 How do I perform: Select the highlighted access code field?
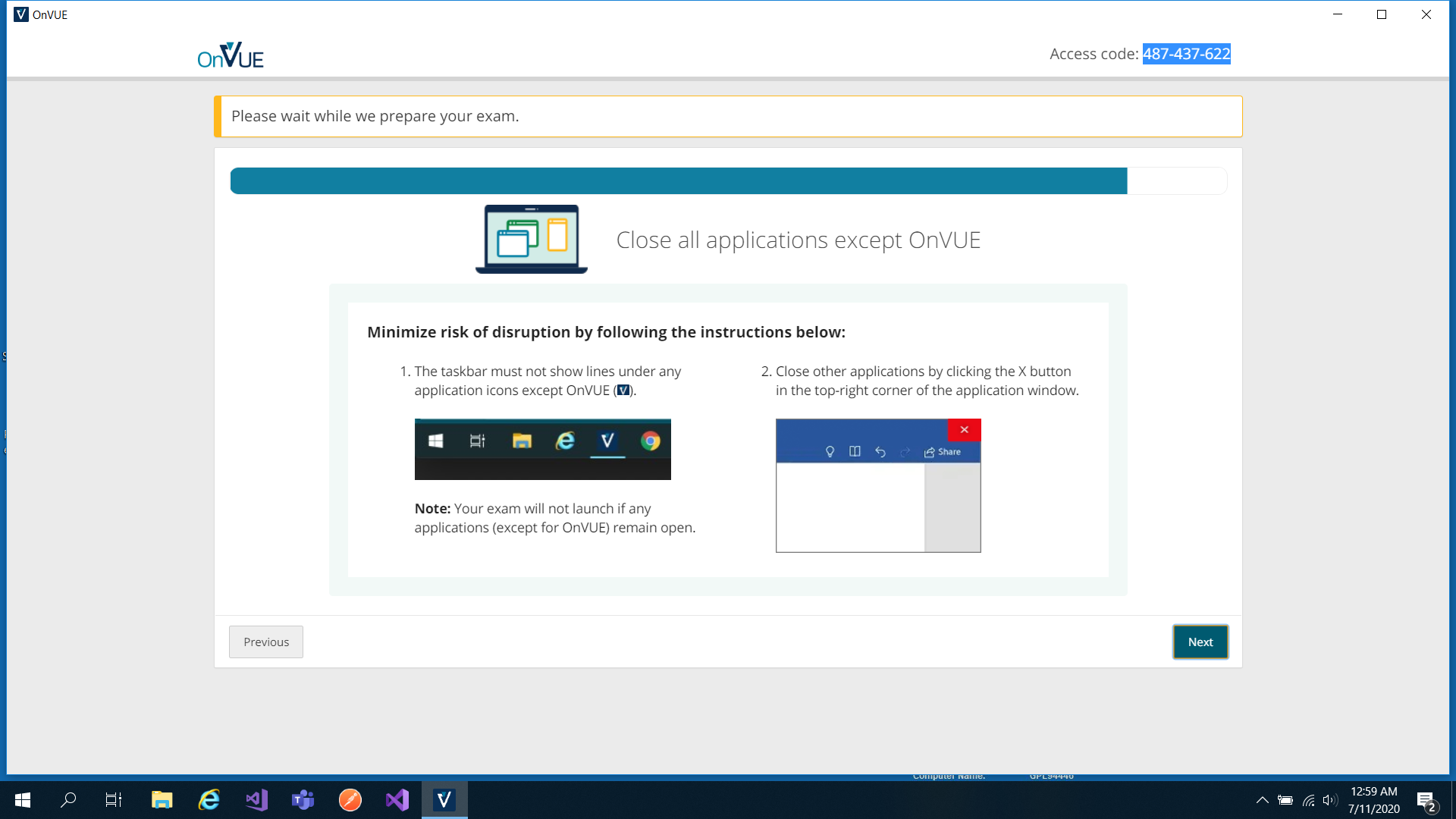pyautogui.click(x=1186, y=53)
